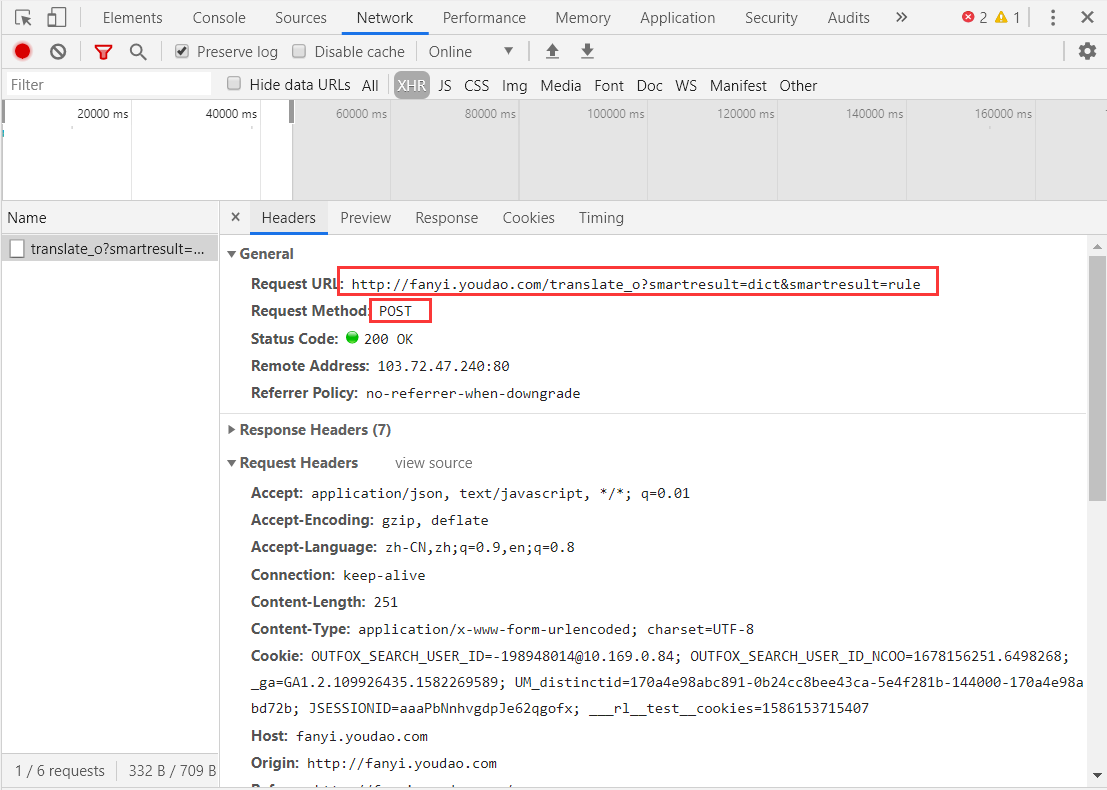
Task: Open the Audits tab
Action: (x=849, y=18)
